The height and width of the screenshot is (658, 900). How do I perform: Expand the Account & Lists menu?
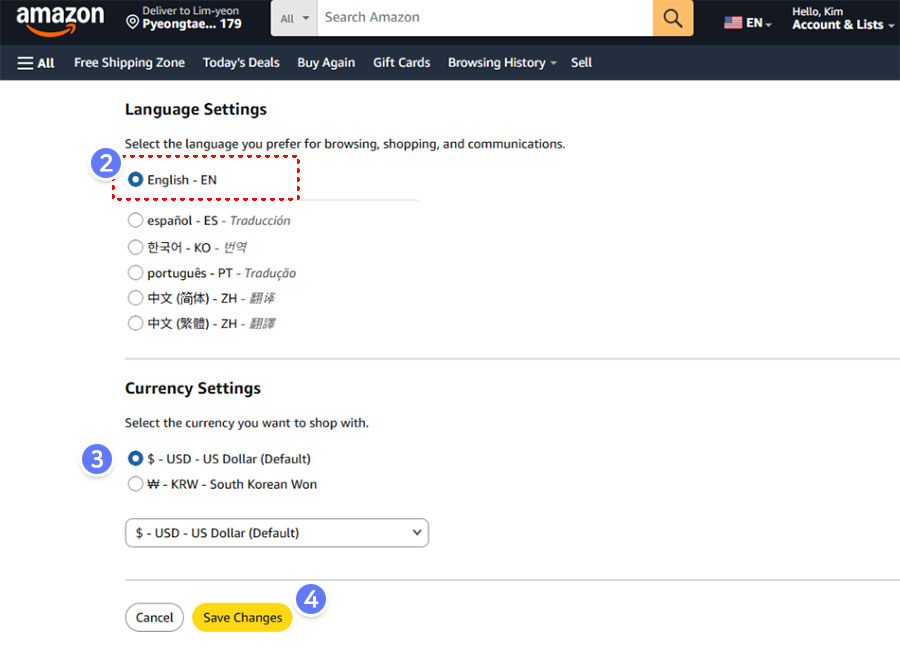point(843,24)
